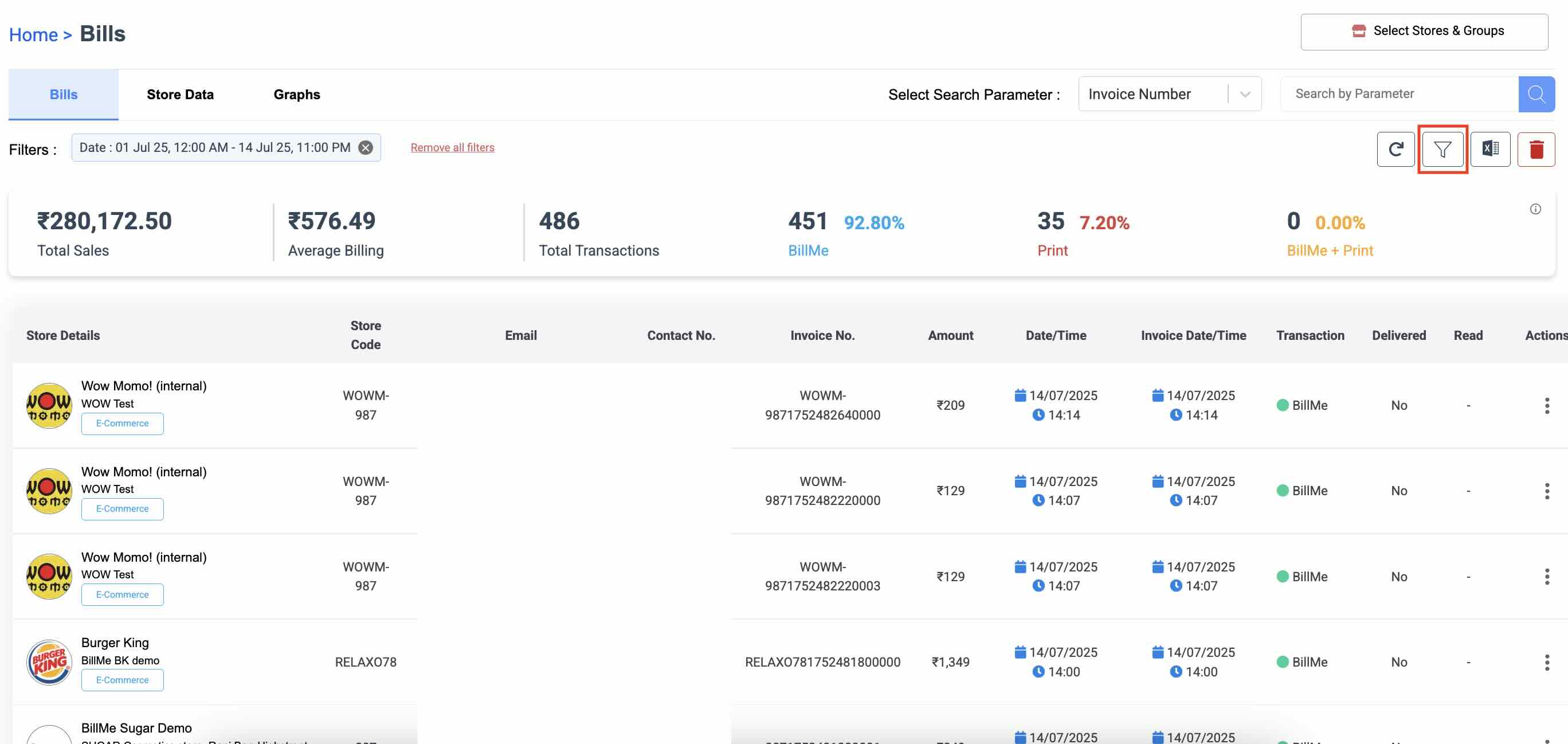
Task: Switch to the Store Data tab
Action: click(180, 95)
